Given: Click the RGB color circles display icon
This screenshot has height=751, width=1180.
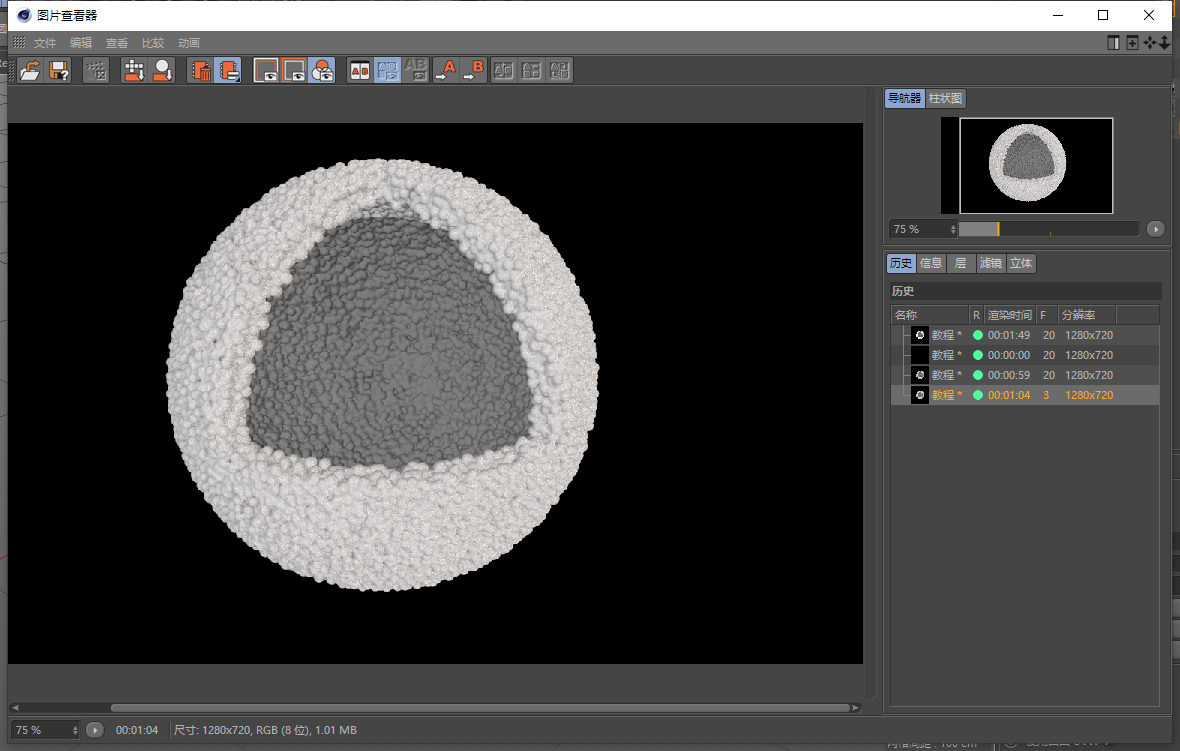Looking at the screenshot, I should (322, 70).
